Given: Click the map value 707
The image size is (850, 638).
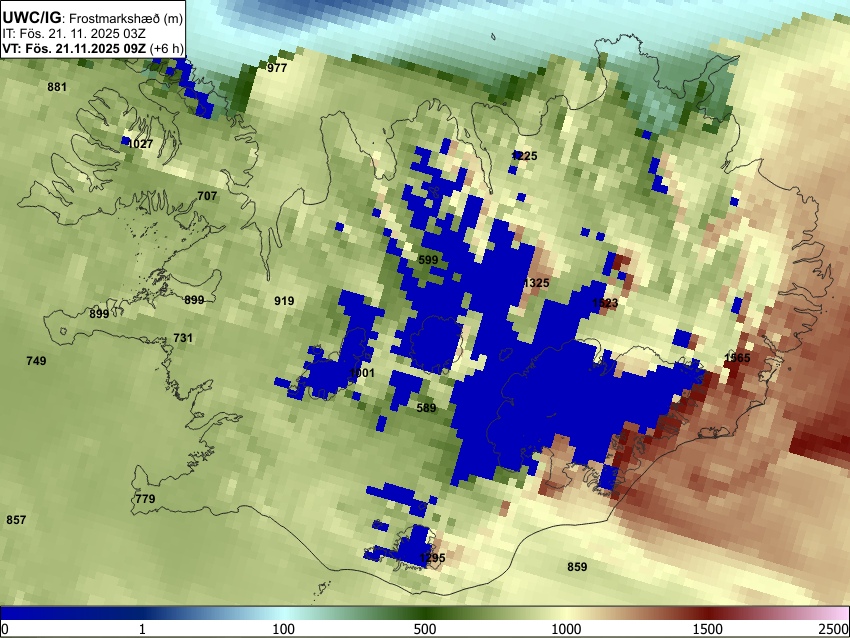Looking at the screenshot, I should [207, 196].
